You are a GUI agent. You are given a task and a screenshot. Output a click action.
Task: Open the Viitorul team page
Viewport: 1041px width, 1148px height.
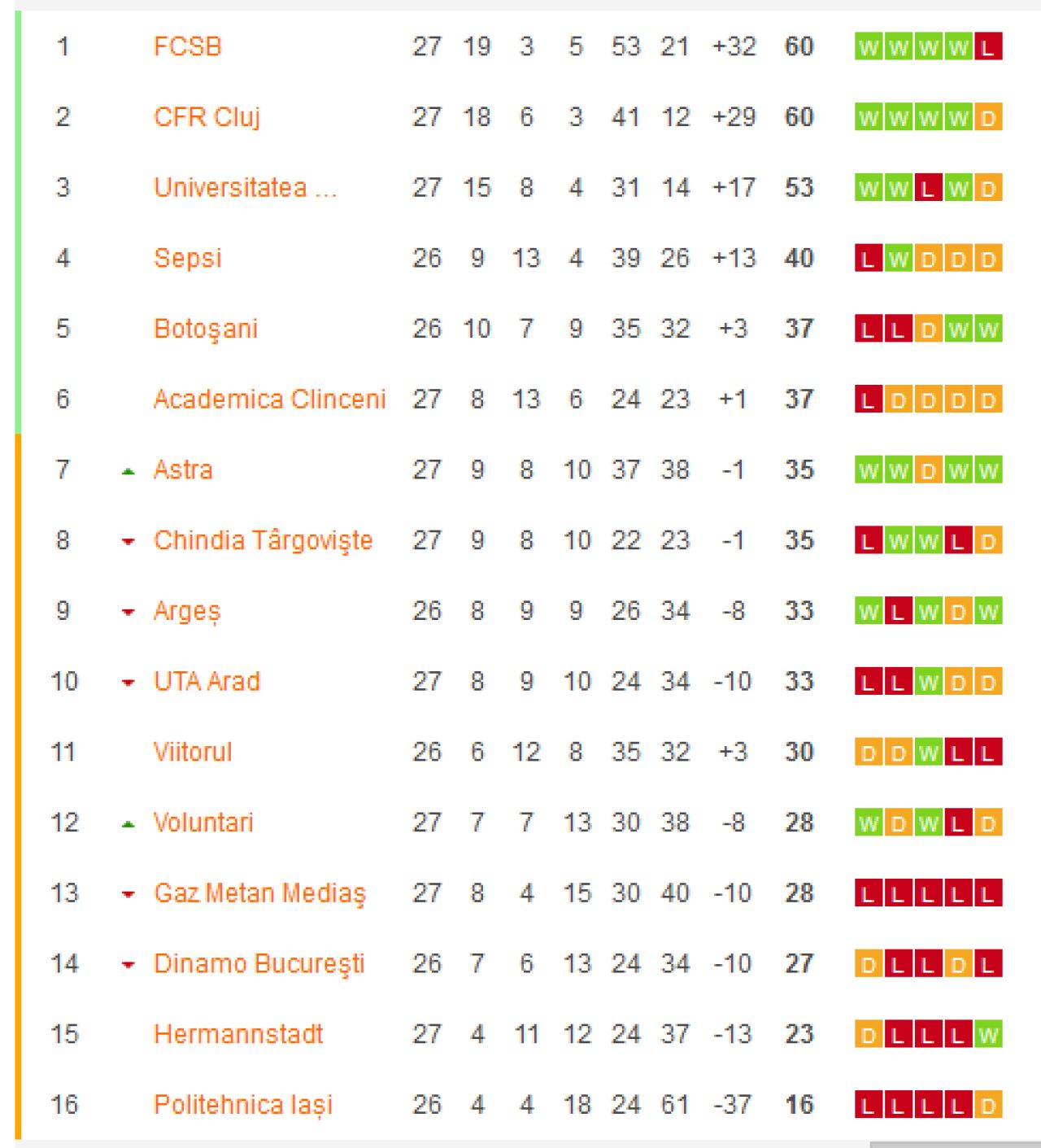[x=193, y=752]
